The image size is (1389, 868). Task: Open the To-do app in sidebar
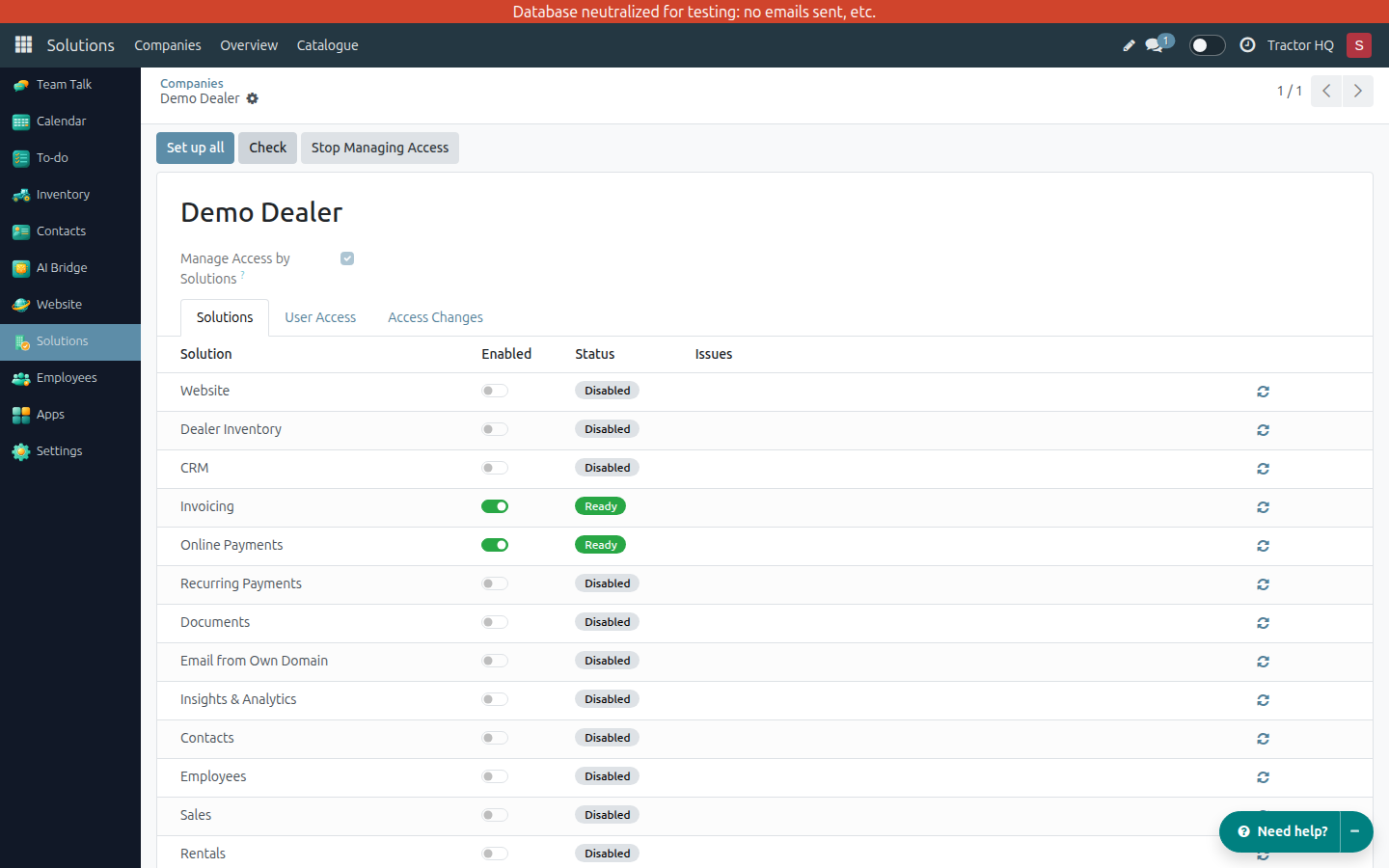pyautogui.click(x=70, y=158)
